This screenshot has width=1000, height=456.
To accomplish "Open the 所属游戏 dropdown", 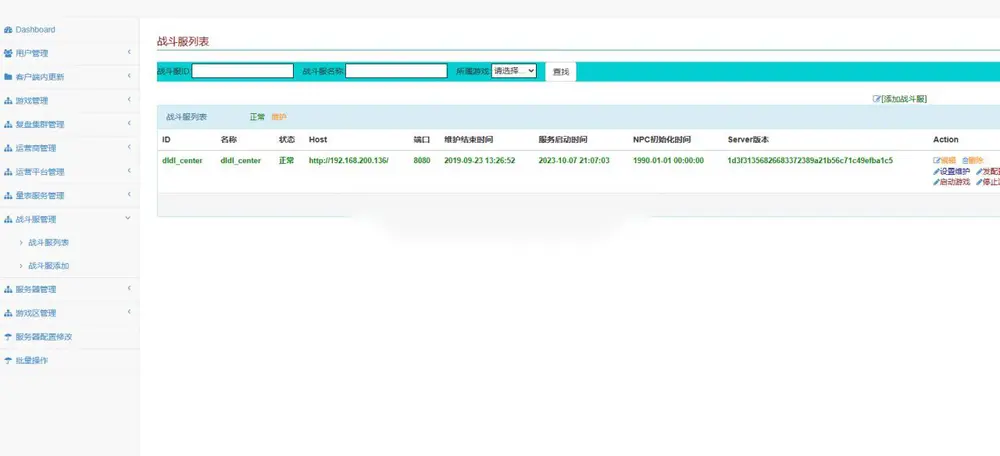I will 514,71.
